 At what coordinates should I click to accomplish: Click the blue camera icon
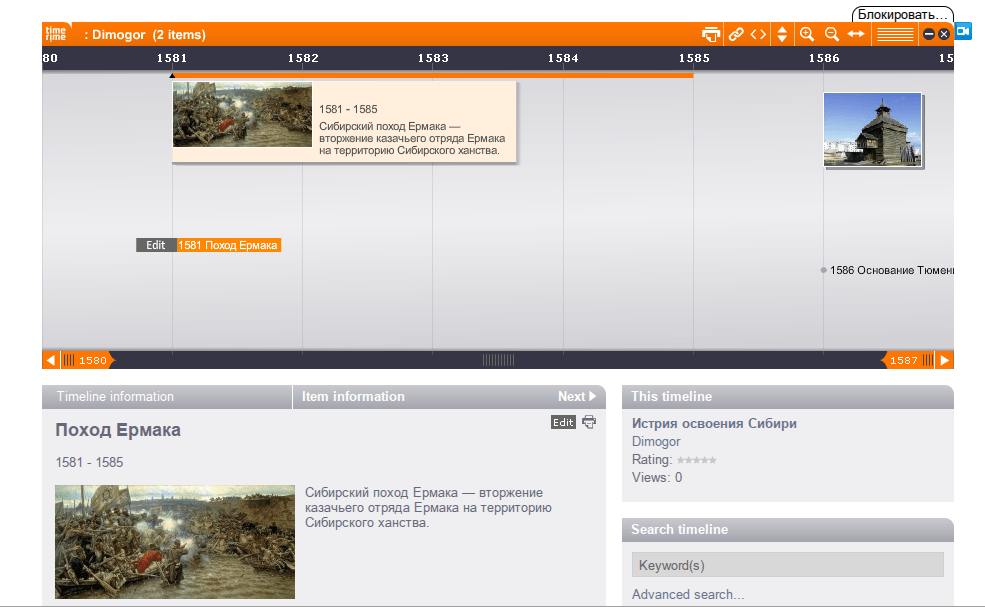963,32
